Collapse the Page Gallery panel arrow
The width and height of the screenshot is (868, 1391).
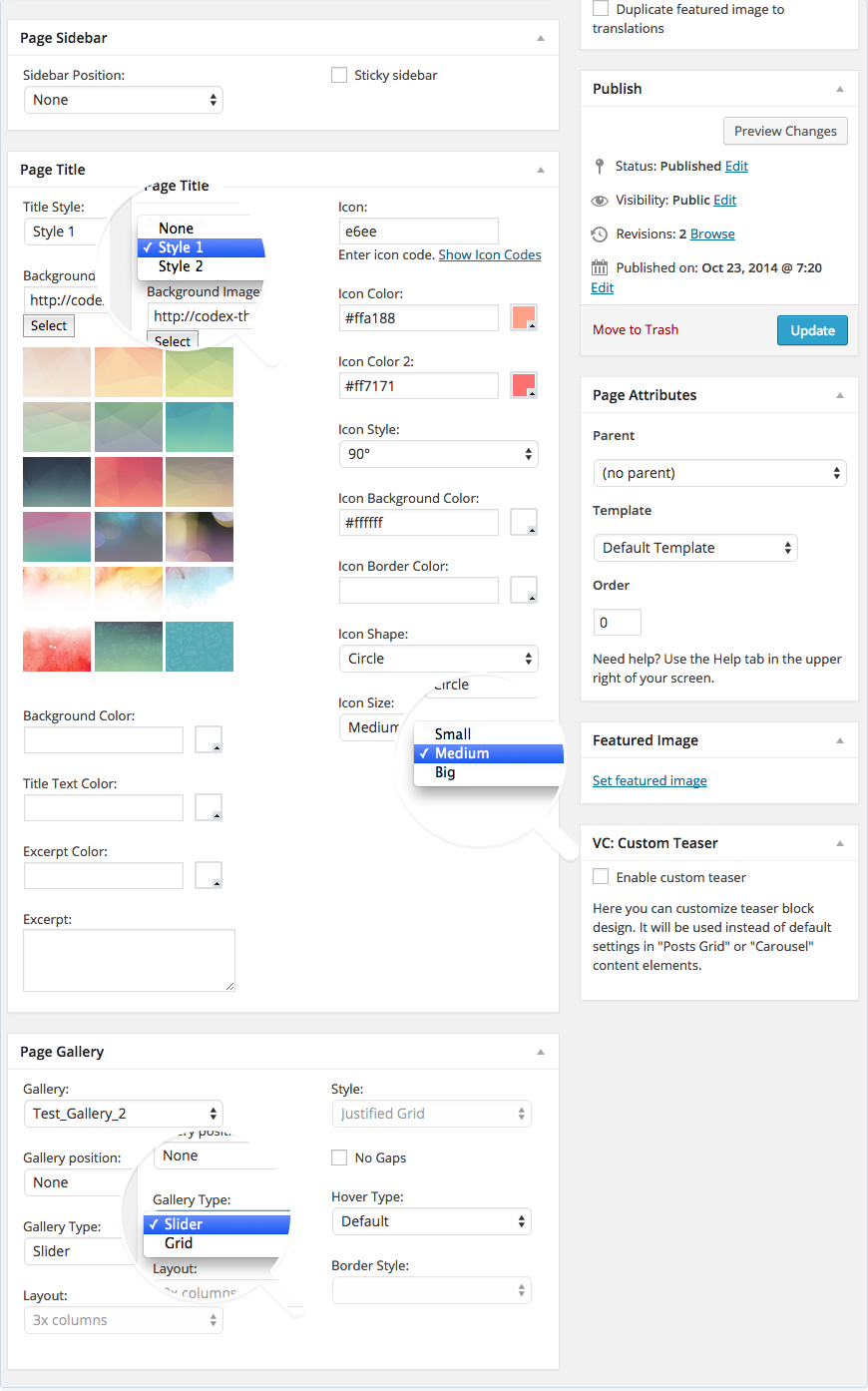541,1052
